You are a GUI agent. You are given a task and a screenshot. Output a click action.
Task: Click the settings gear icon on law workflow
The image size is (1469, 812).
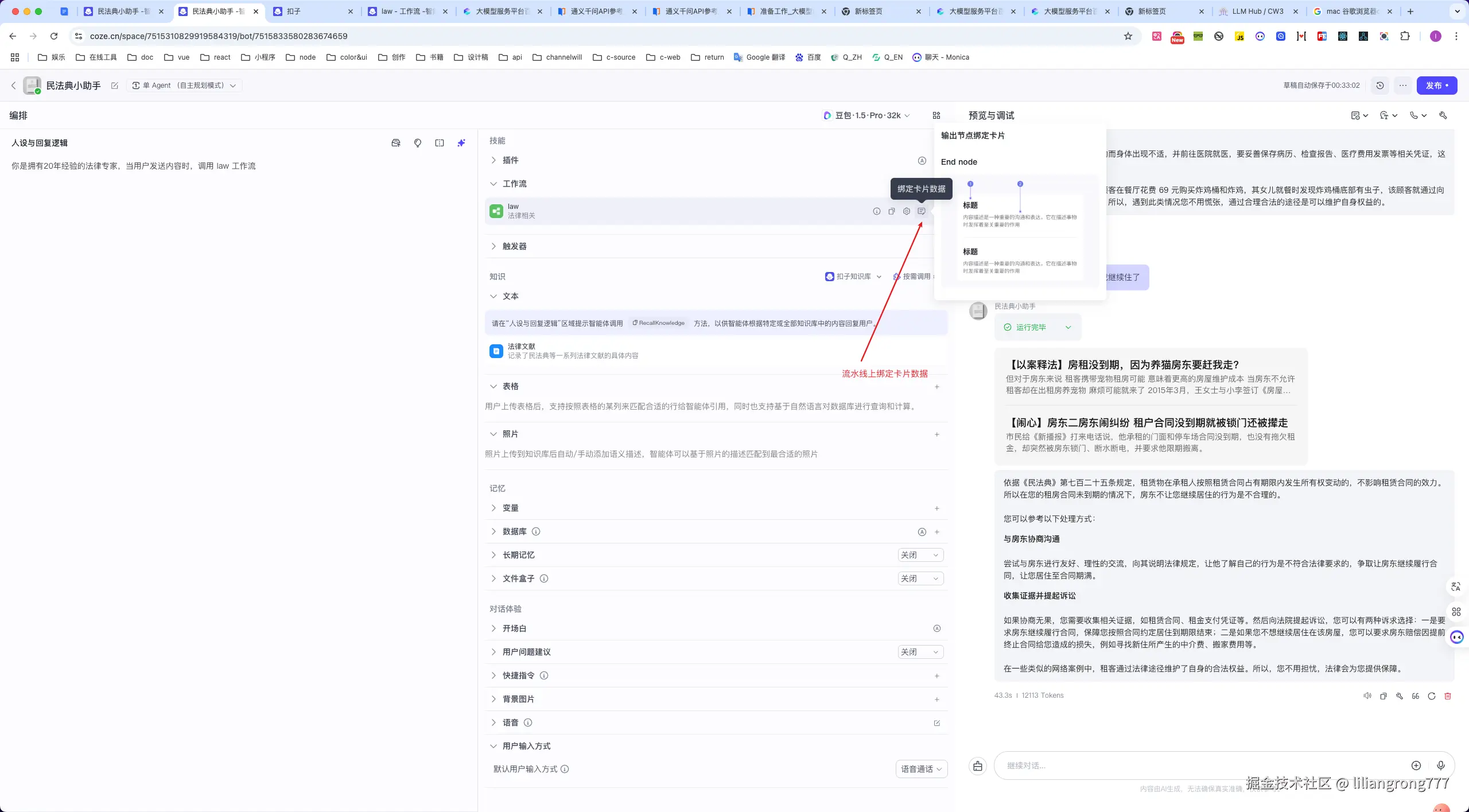tap(906, 211)
